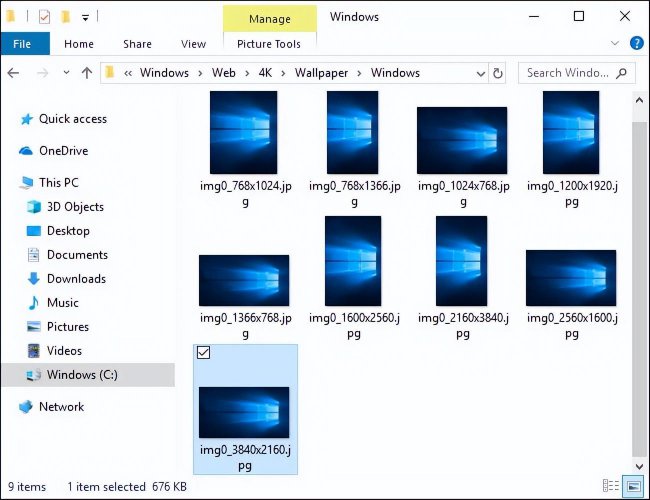Uncheck the img0_3840x2160.jpg selection checkbox
The width and height of the screenshot is (650, 500).
[x=203, y=352]
